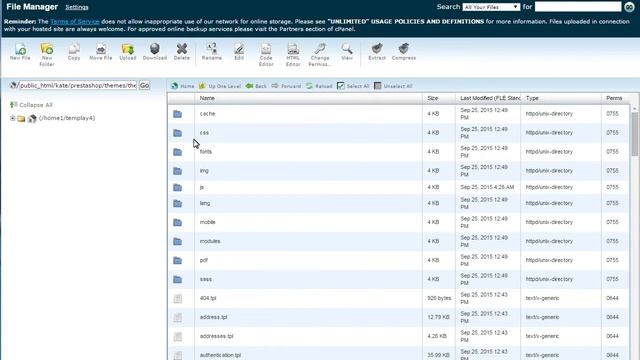Click the home icon in folder tree

pos(32,118)
